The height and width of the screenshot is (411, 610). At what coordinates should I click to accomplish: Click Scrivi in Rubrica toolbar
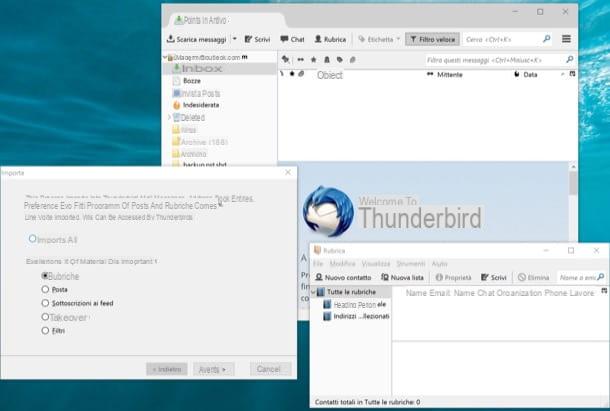point(494,278)
